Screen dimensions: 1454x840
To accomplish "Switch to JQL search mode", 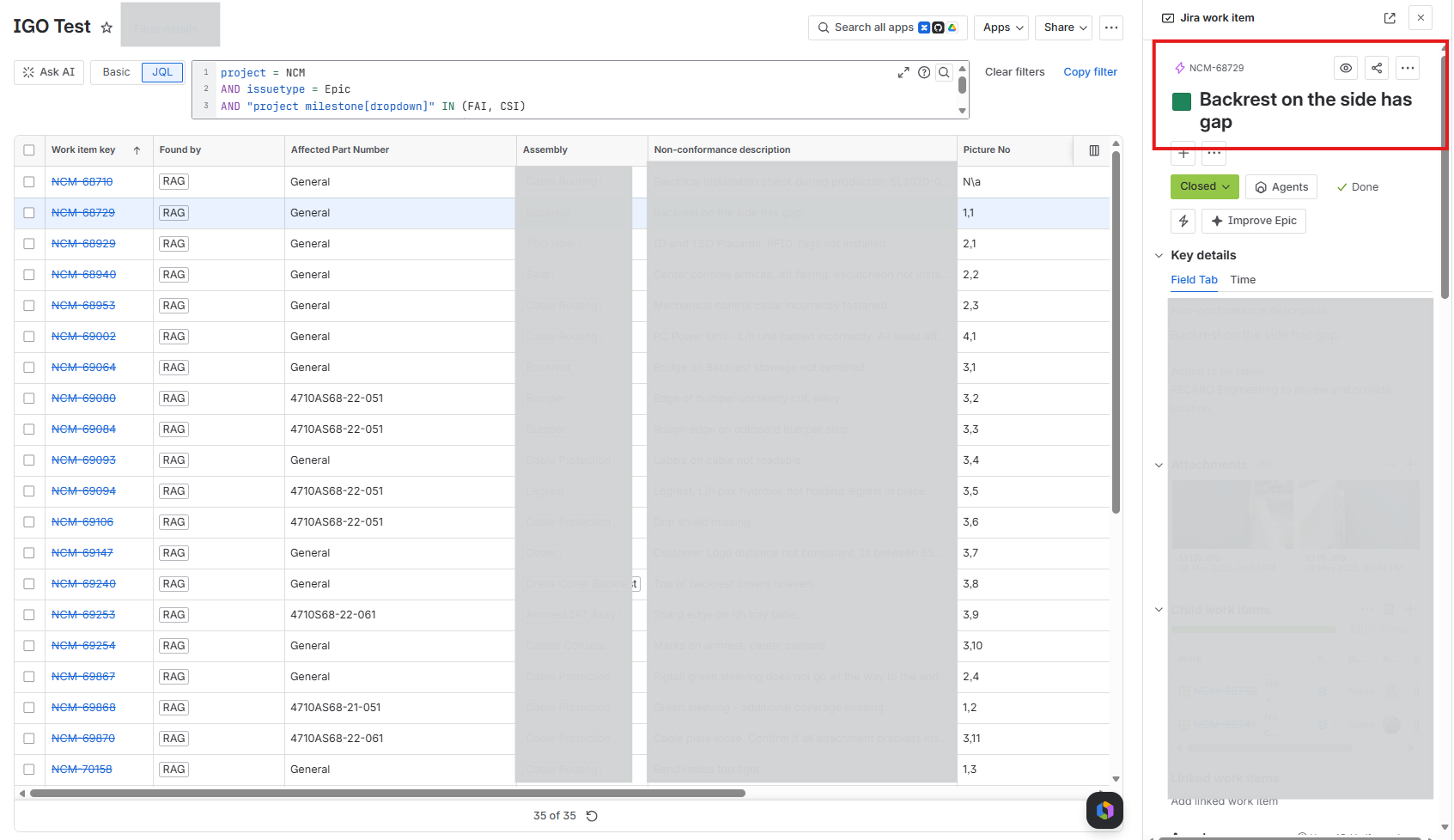I will (x=162, y=72).
